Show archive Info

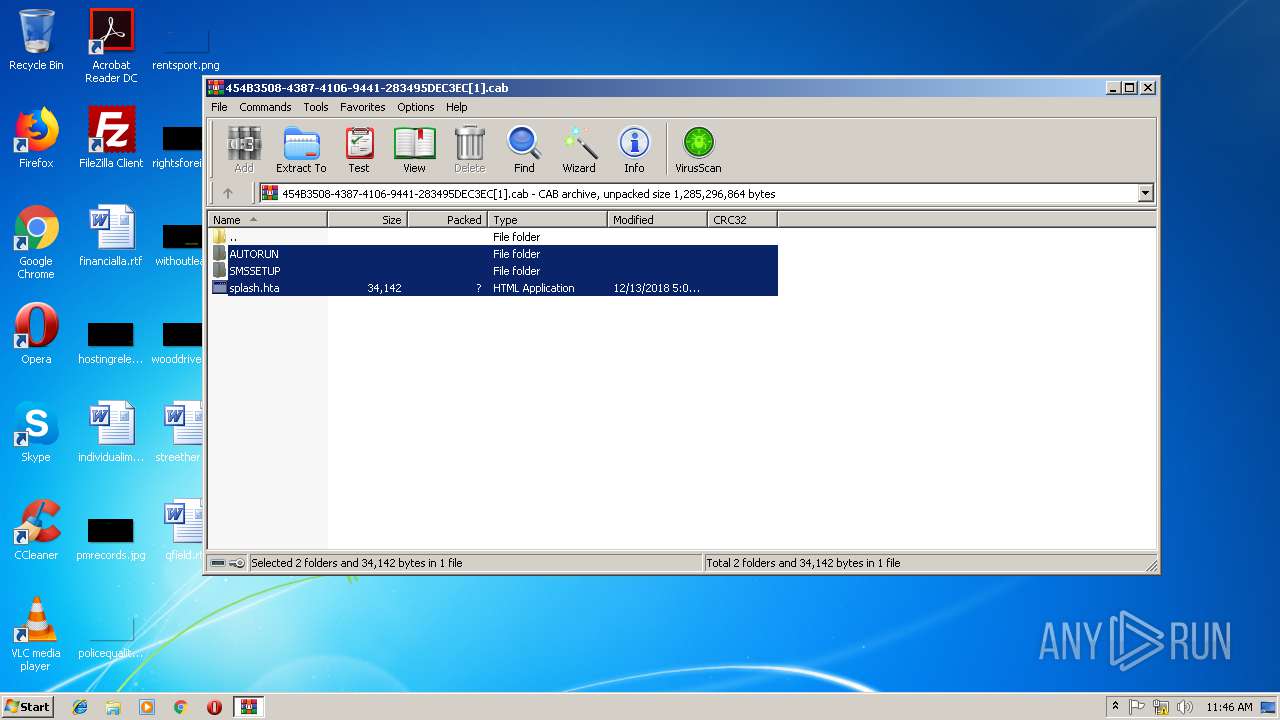[x=634, y=150]
